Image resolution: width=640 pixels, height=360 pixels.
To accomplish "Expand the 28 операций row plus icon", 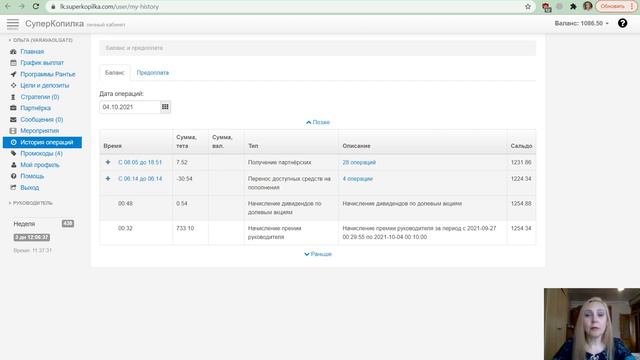I will 108,162.
